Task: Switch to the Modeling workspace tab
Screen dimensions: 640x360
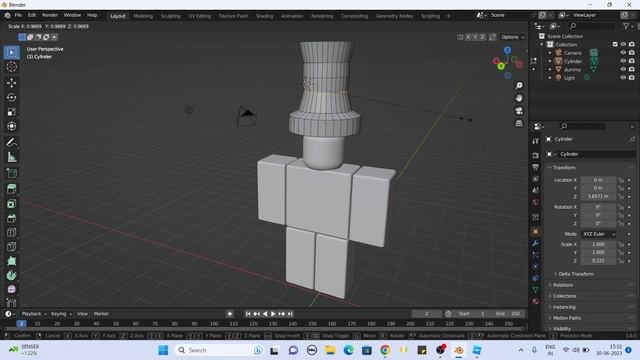Action: (143, 16)
